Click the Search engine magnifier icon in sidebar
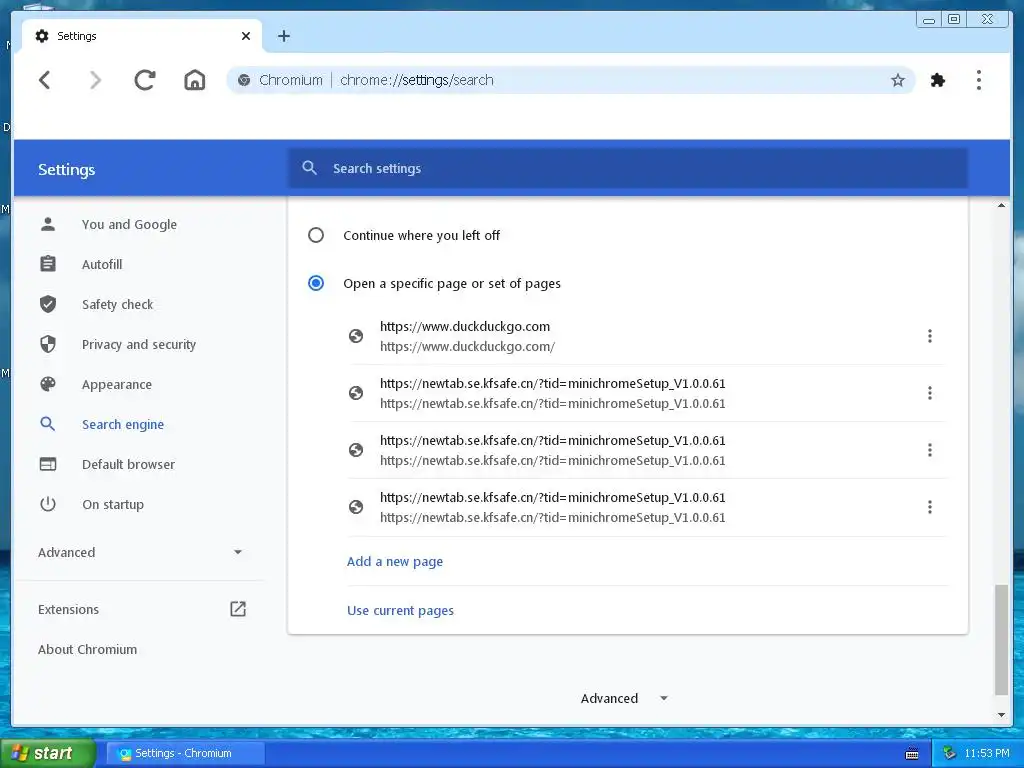Image resolution: width=1024 pixels, height=768 pixels. click(48, 424)
